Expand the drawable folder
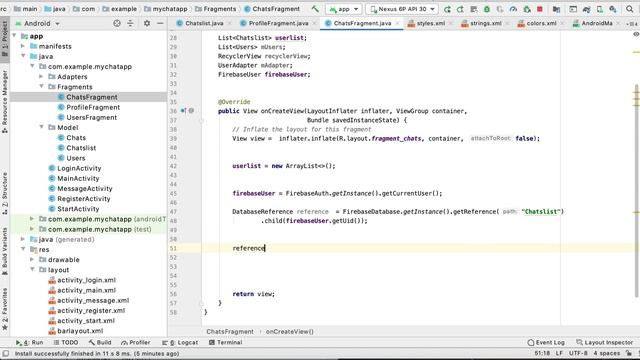Viewport: 640px width, 360px height. (x=32, y=259)
